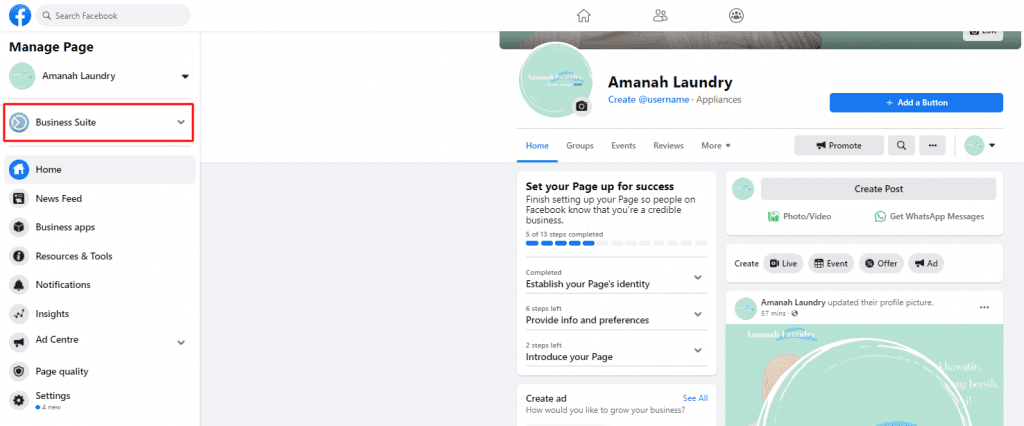Image resolution: width=1024 pixels, height=426 pixels.
Task: Click the 57 mins post timestamp
Action: [775, 314]
